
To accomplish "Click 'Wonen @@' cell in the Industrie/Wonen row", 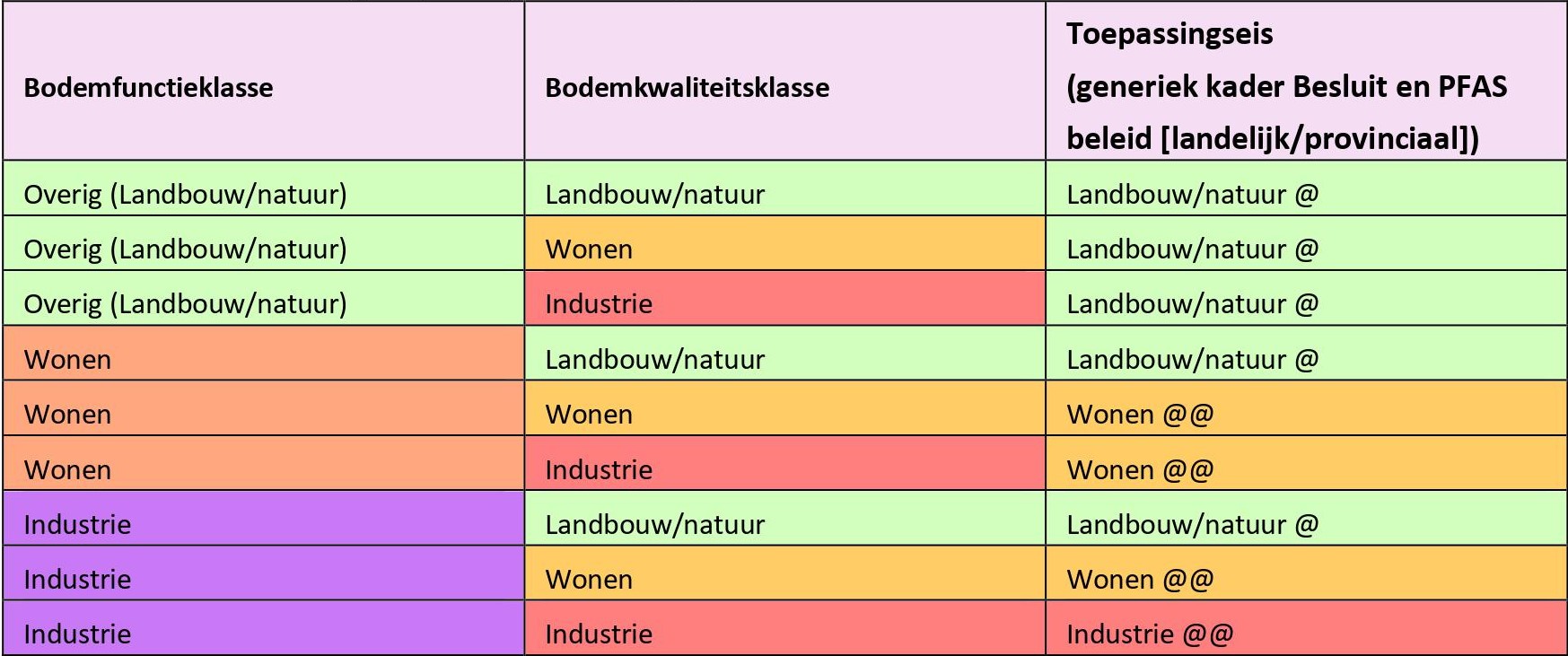I will pos(1140,579).
